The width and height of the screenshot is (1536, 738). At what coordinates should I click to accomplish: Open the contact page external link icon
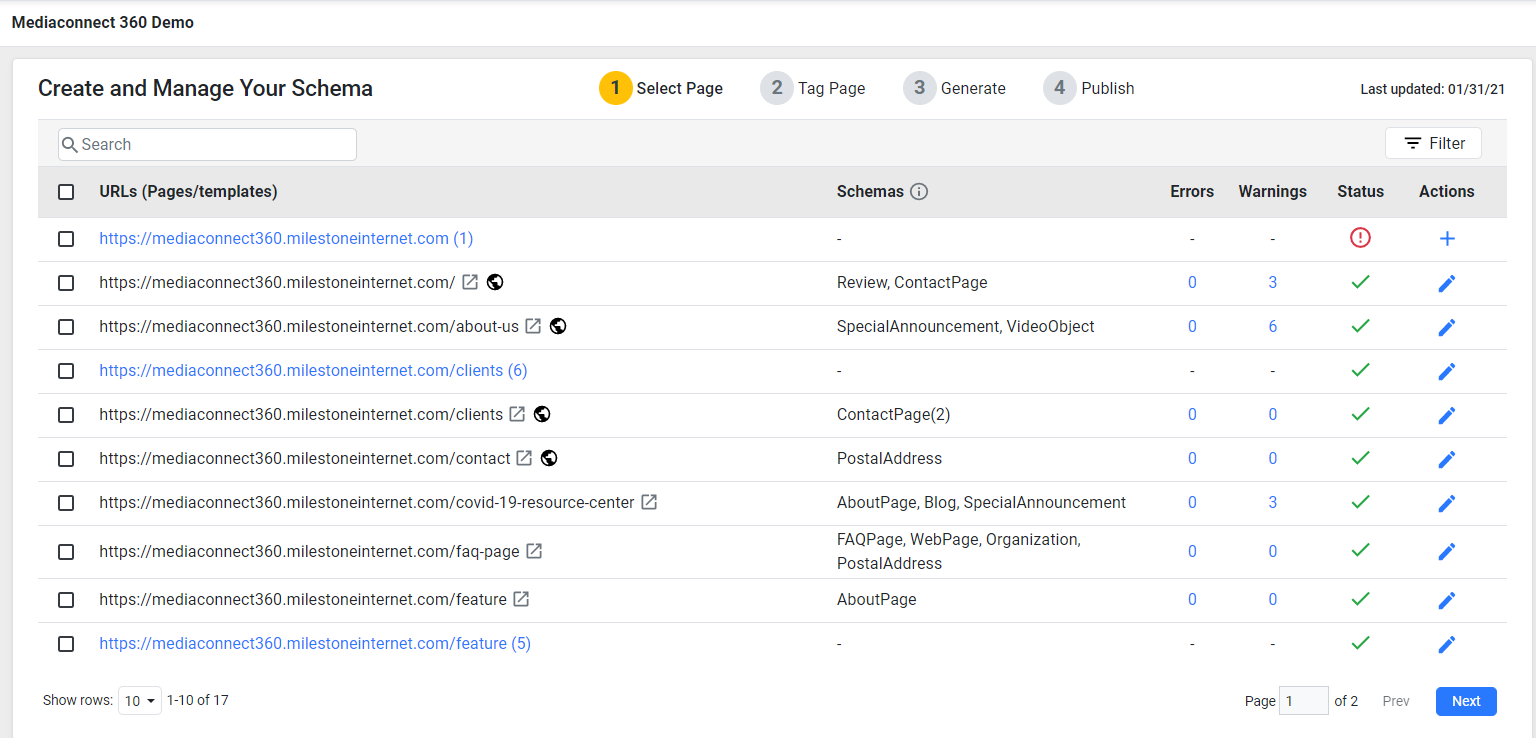coord(524,458)
